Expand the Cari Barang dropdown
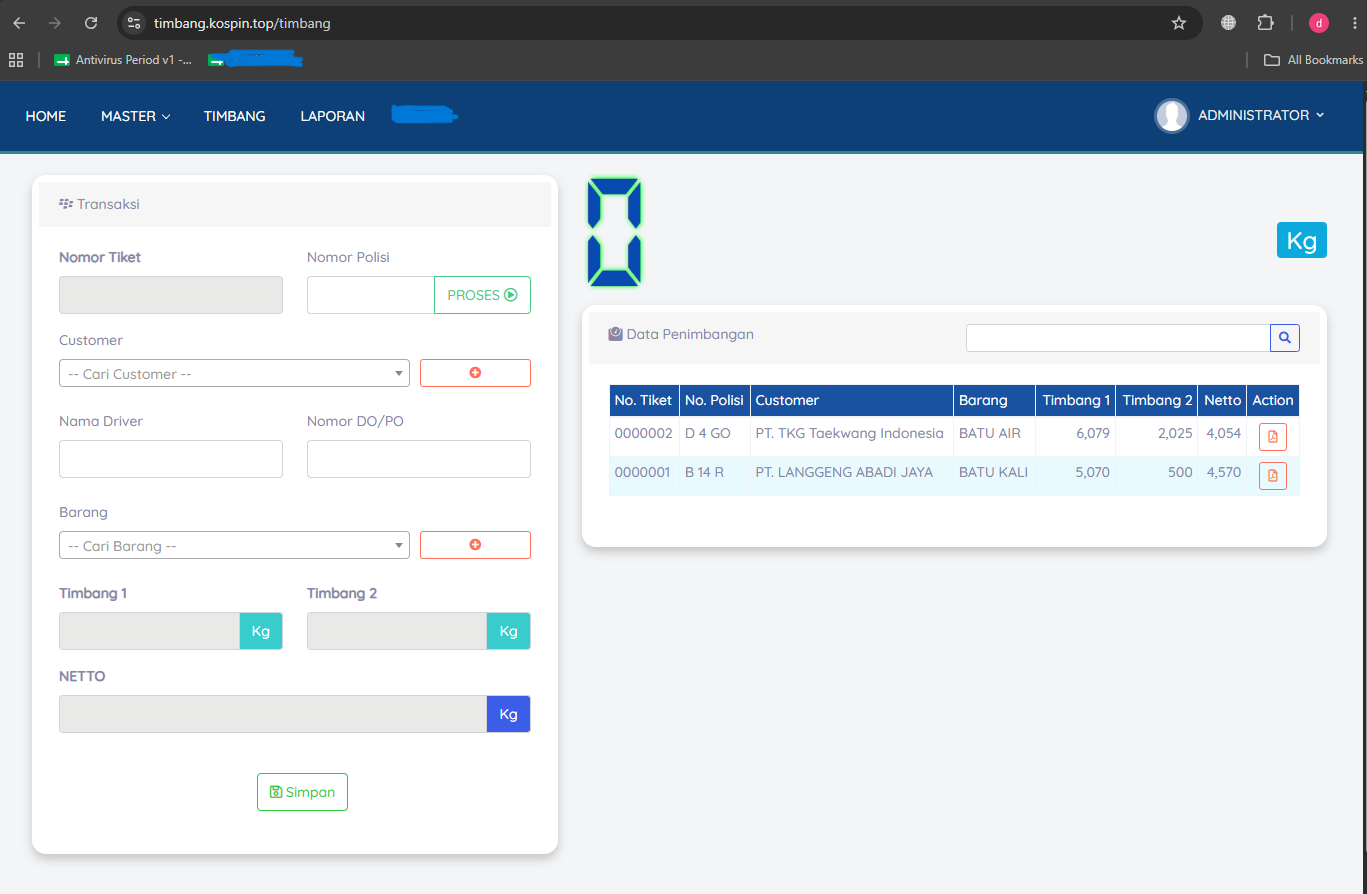This screenshot has width=1367, height=894. pos(234,545)
